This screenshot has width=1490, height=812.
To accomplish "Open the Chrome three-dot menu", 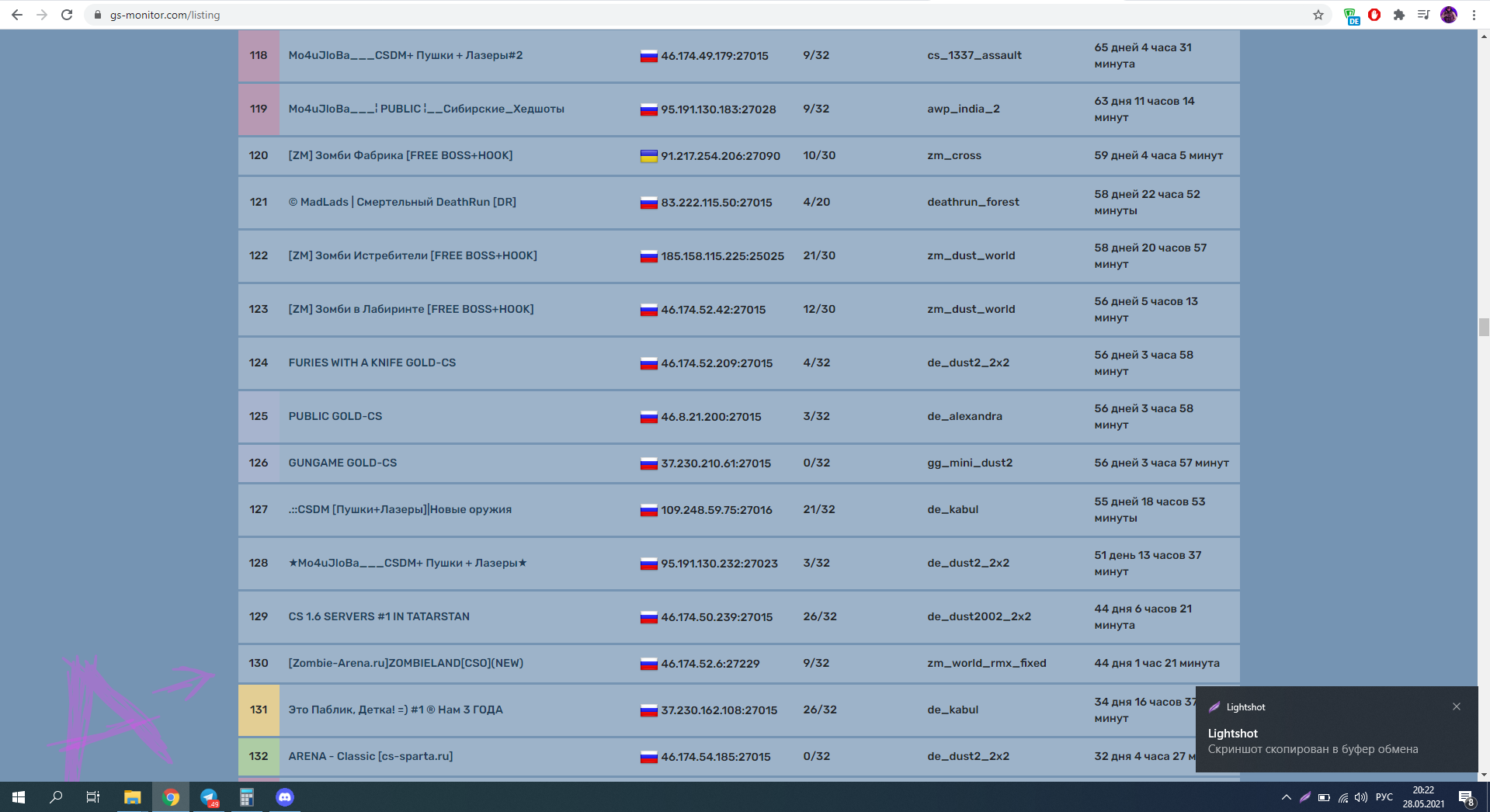I will point(1474,15).
